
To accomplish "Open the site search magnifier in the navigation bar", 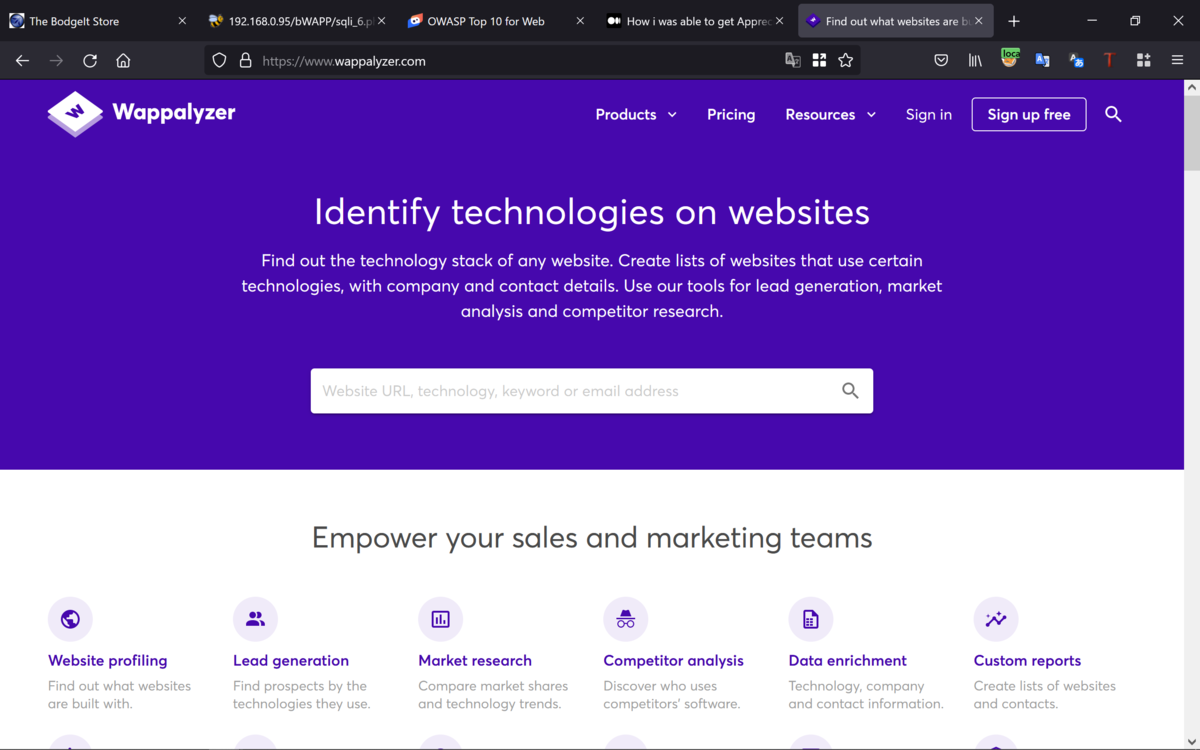I will [x=1113, y=115].
